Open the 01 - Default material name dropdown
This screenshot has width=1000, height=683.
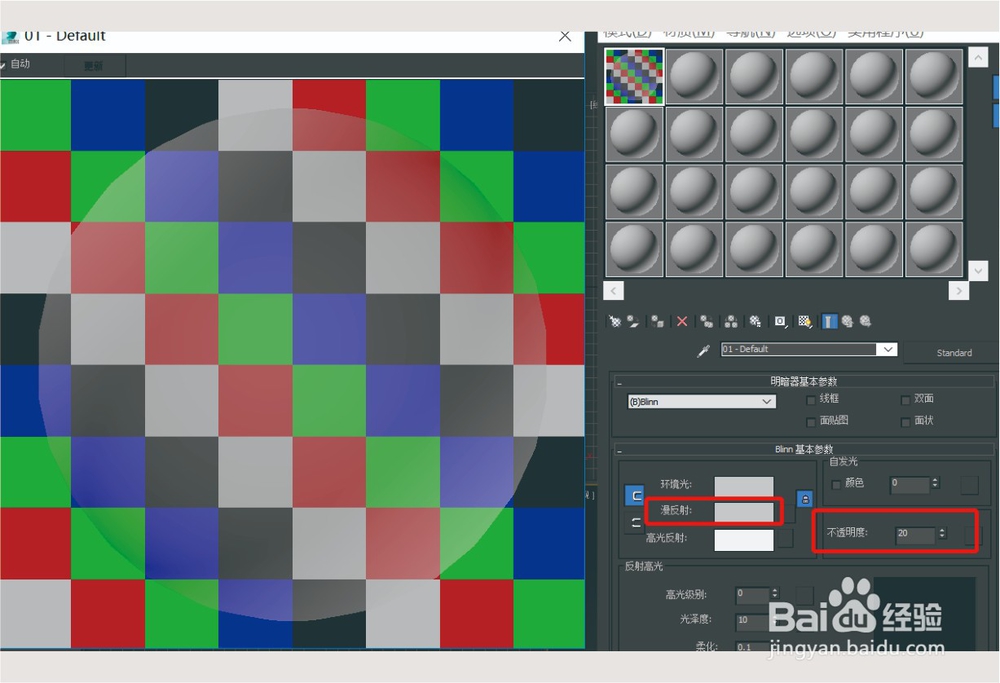click(888, 349)
